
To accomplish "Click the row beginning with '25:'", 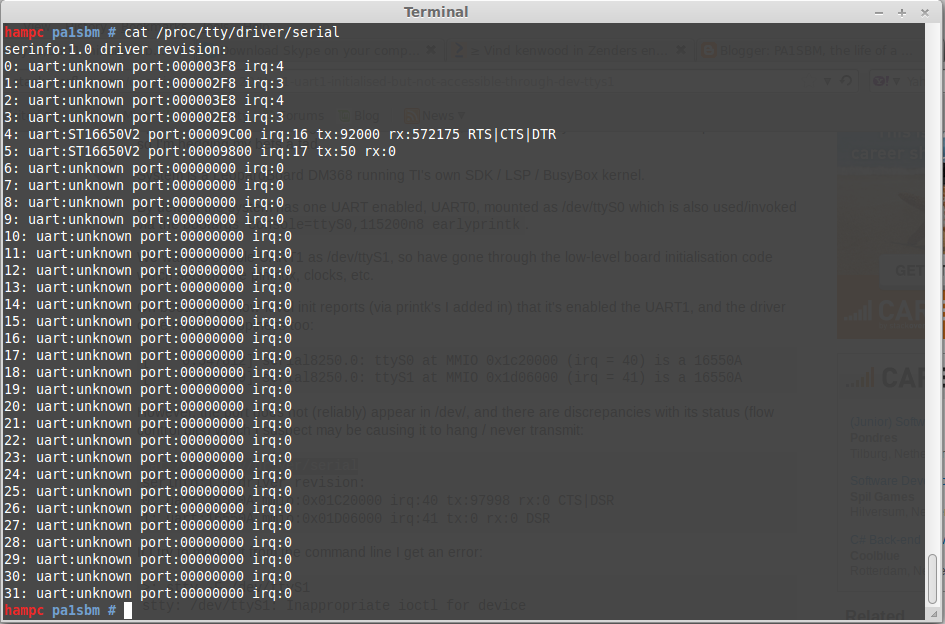I will click(x=148, y=491).
